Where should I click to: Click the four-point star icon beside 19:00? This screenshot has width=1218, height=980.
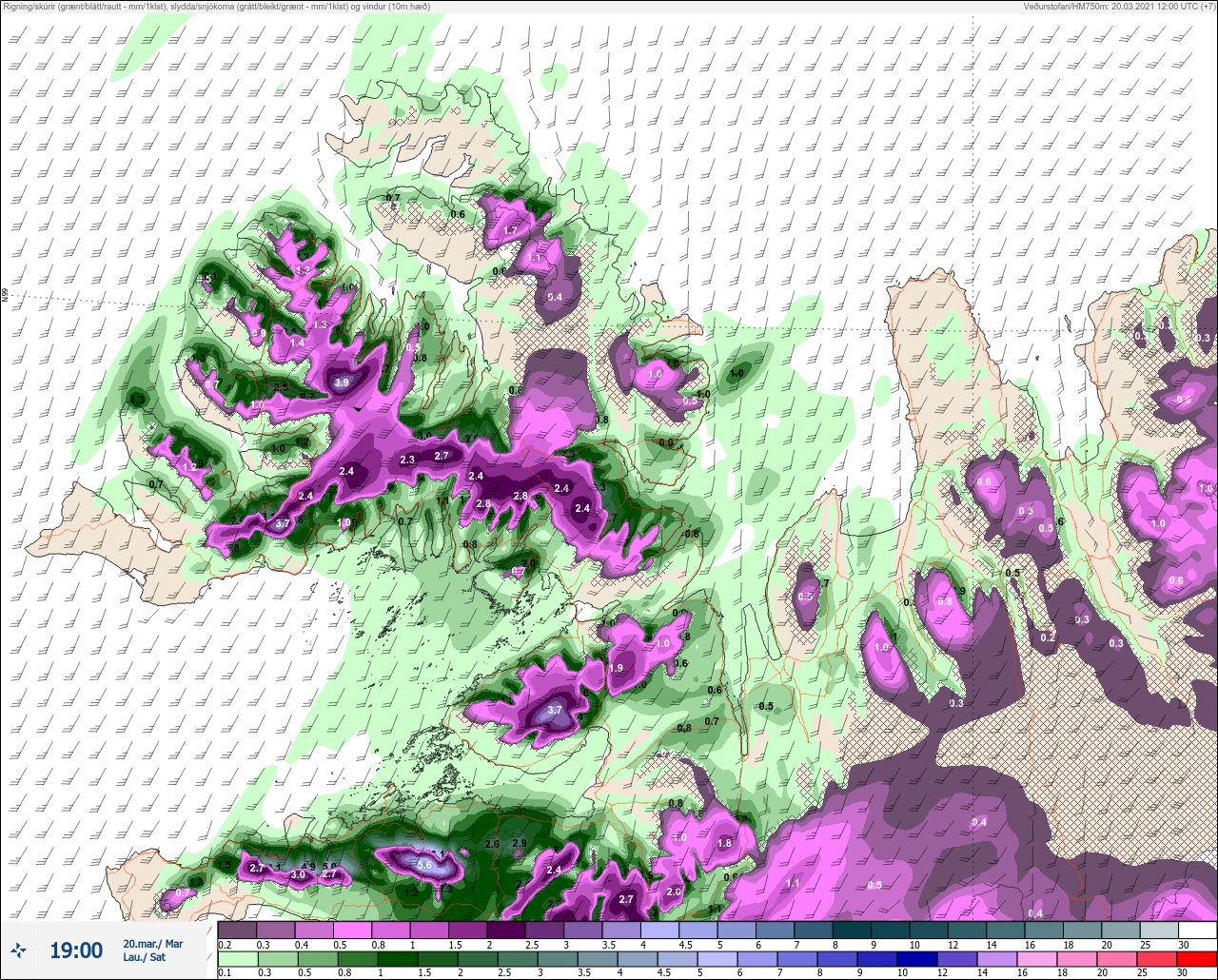[x=18, y=951]
